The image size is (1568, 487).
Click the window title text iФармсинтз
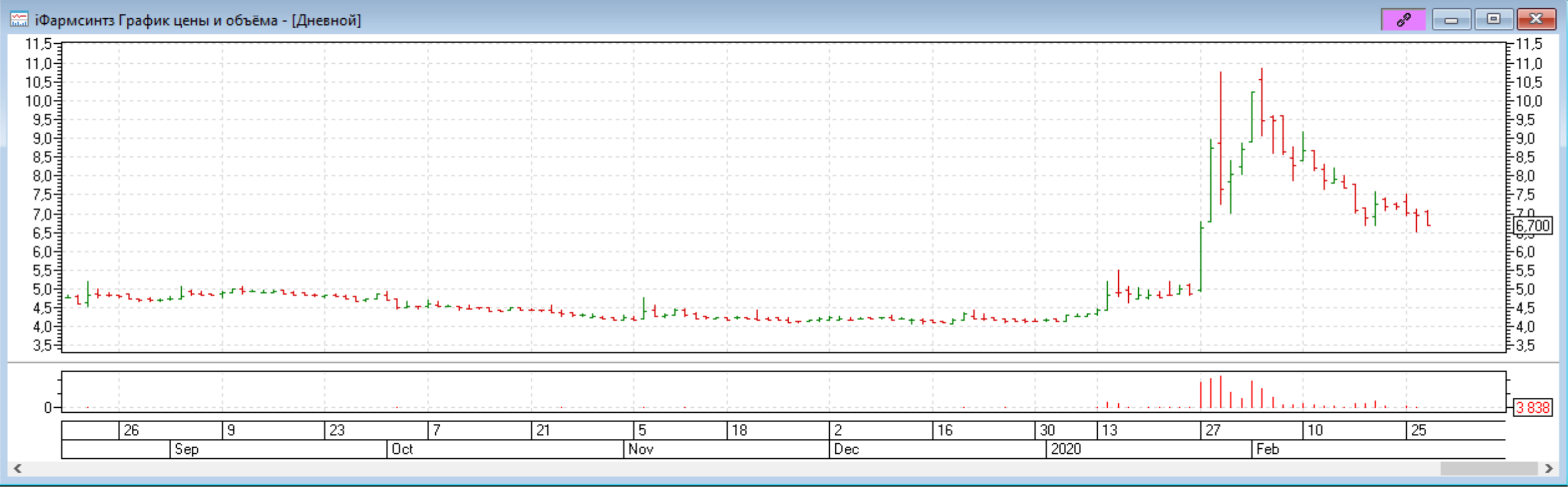(74, 20)
